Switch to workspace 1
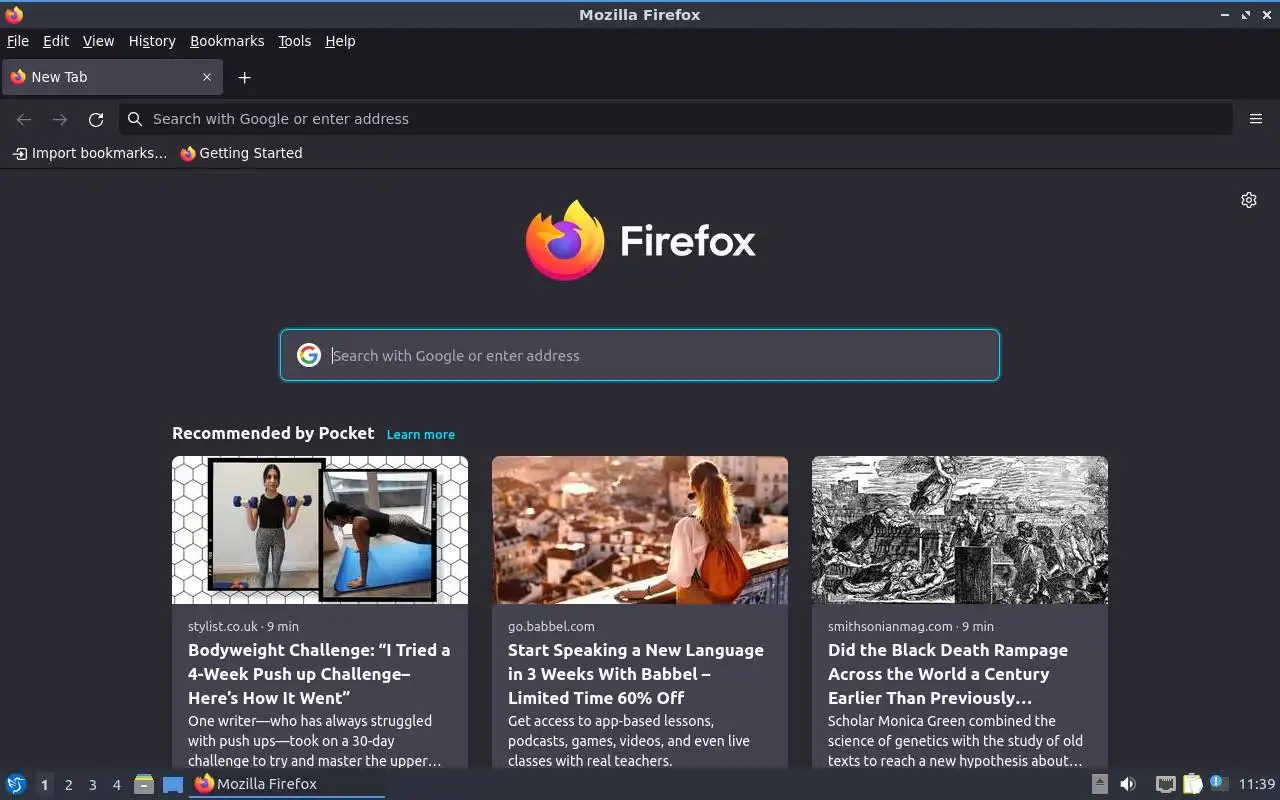The image size is (1280, 800). [x=44, y=785]
